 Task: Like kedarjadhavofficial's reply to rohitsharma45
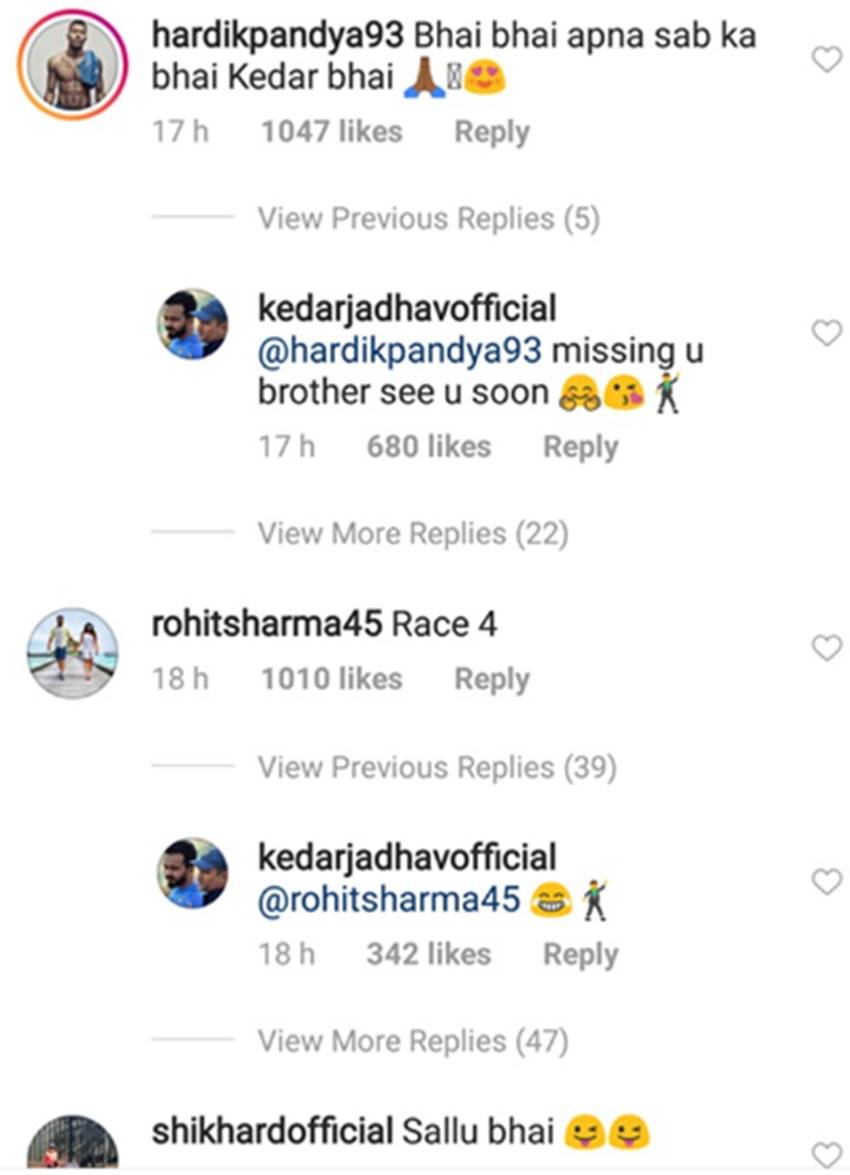tap(826, 882)
